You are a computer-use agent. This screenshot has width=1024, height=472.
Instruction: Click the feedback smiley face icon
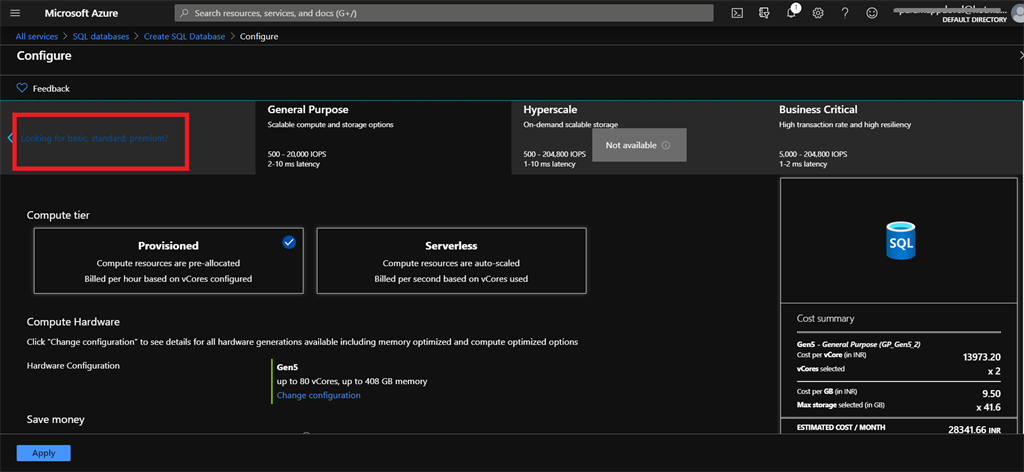[872, 13]
